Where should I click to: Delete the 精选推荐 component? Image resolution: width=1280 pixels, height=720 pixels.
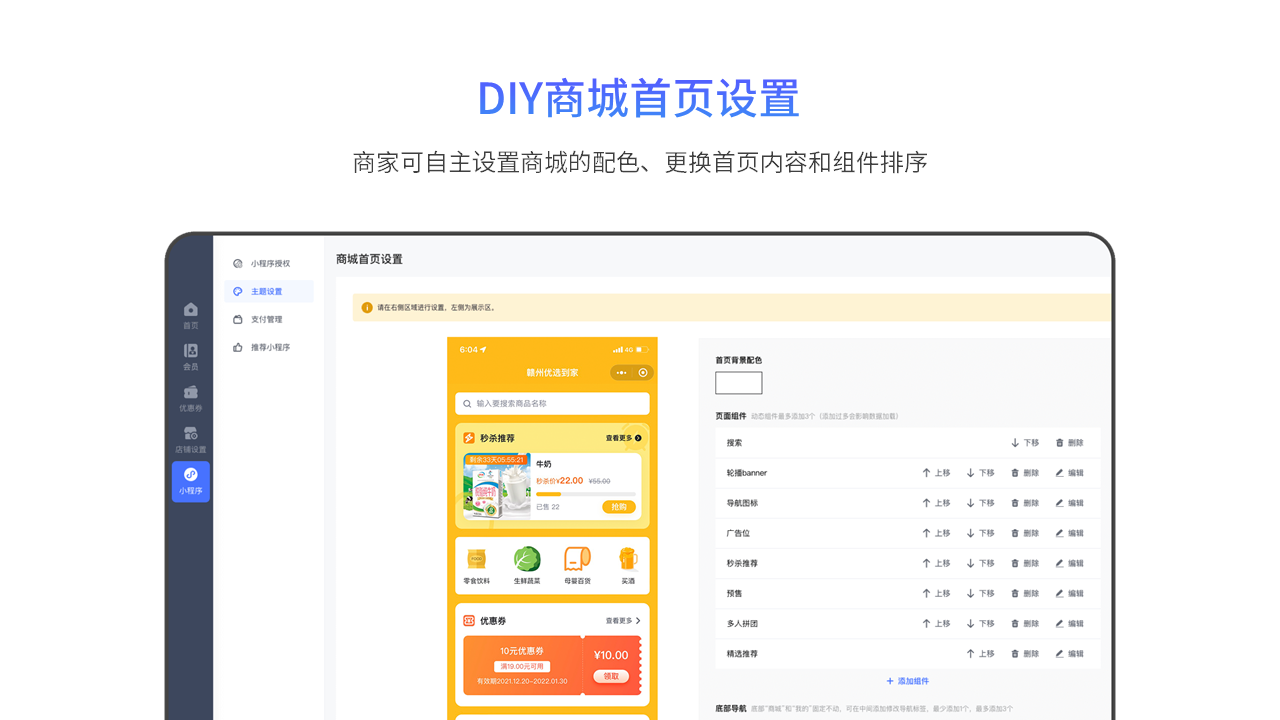pos(1025,653)
